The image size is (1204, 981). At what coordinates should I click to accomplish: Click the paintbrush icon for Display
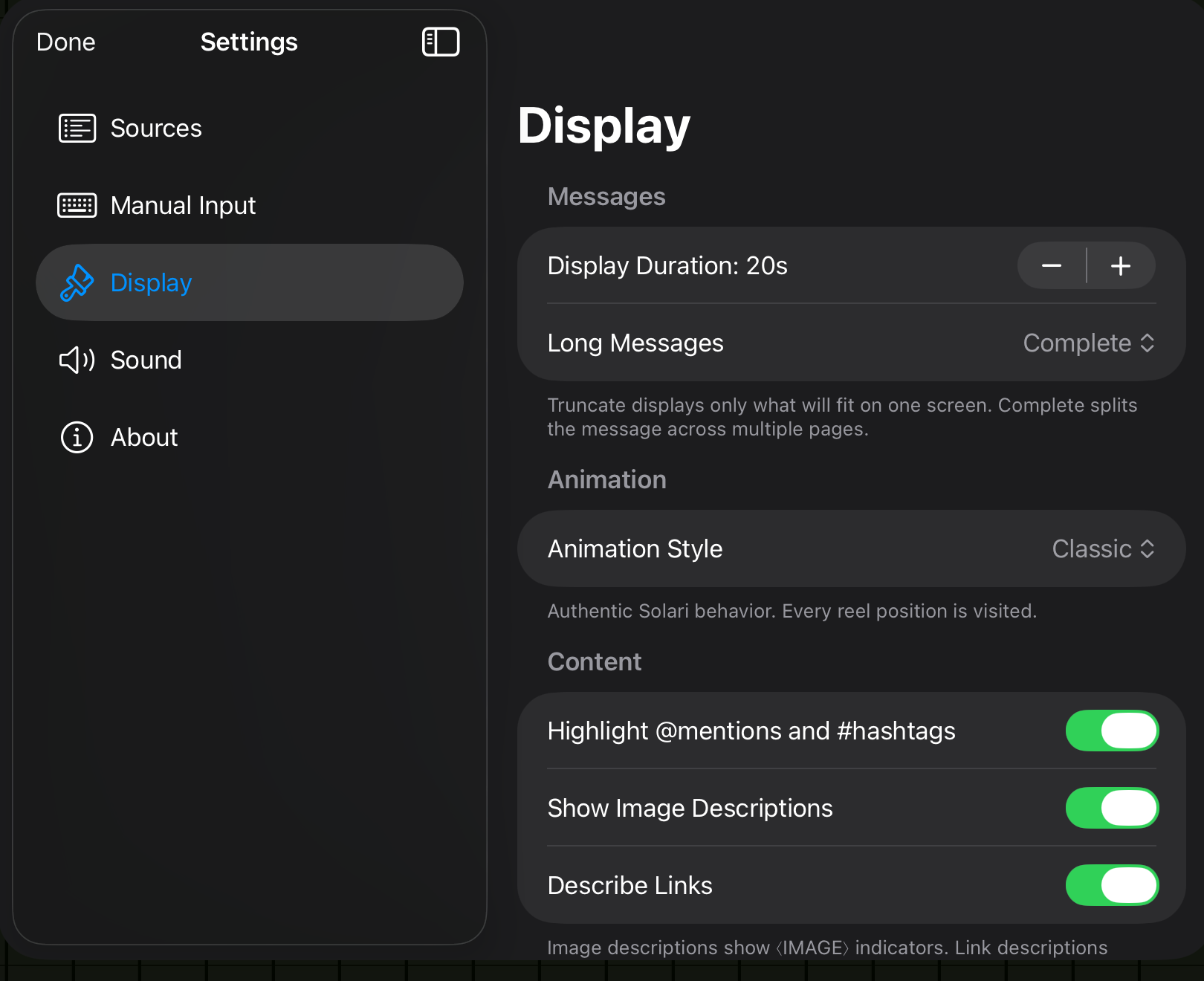coord(77,282)
